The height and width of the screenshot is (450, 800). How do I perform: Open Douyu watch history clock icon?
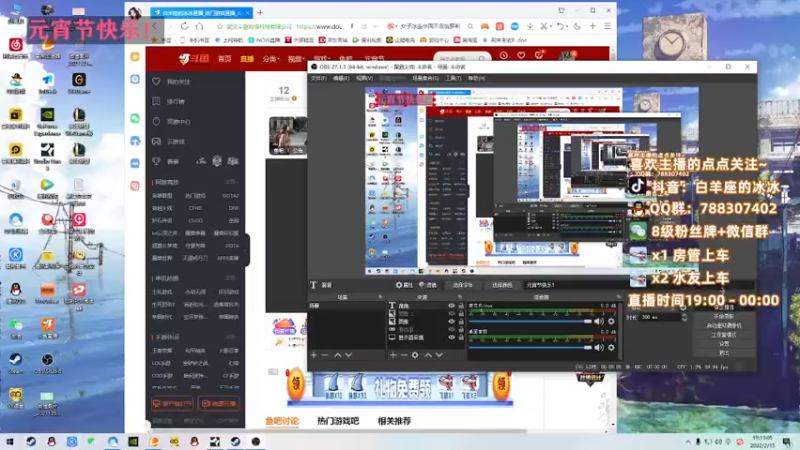(x=504, y=55)
